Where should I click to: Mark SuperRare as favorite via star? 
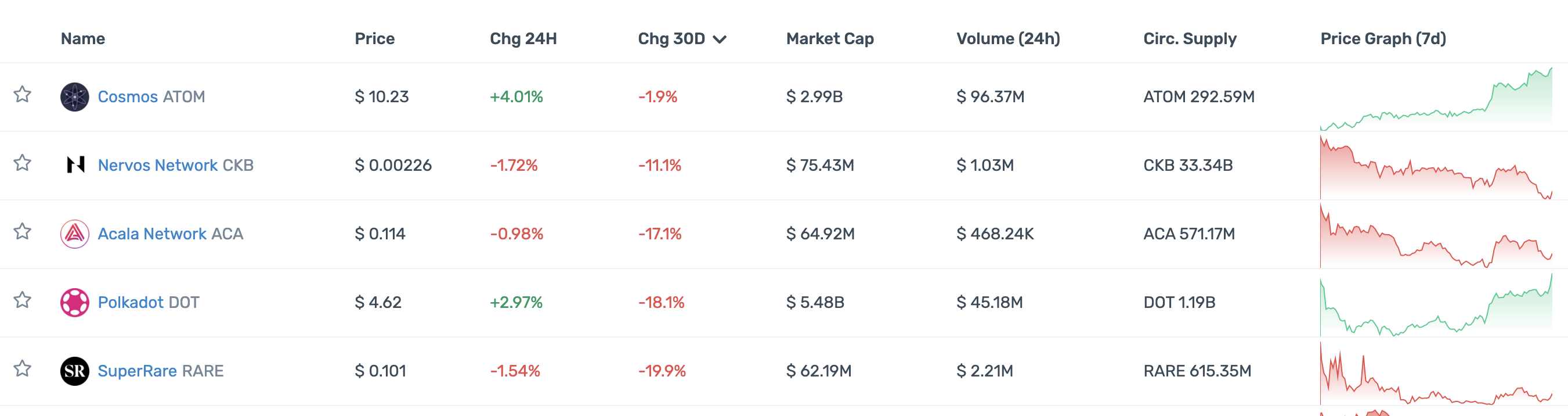(x=23, y=368)
